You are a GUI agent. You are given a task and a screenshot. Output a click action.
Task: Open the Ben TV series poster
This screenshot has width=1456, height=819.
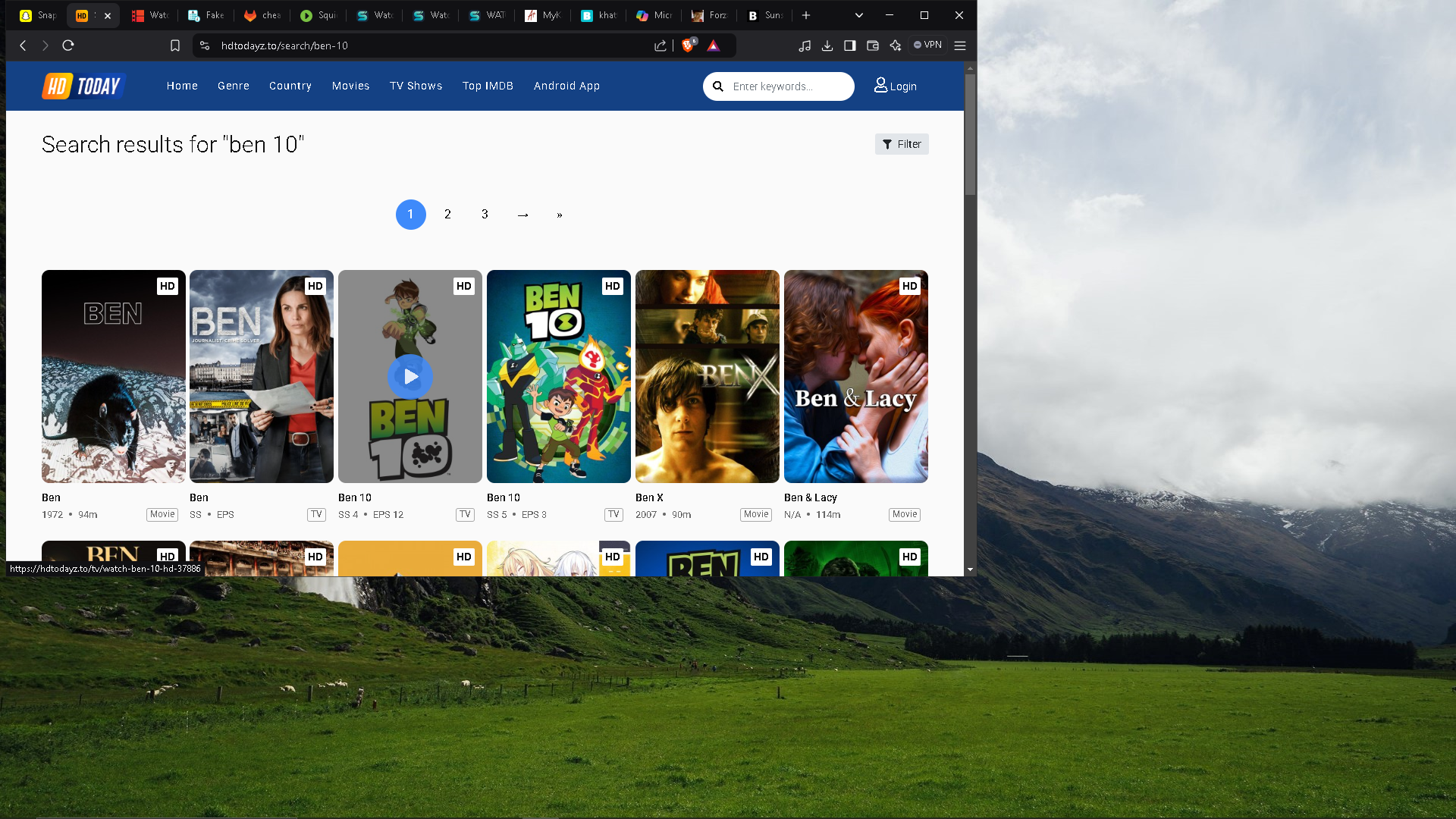coord(262,376)
